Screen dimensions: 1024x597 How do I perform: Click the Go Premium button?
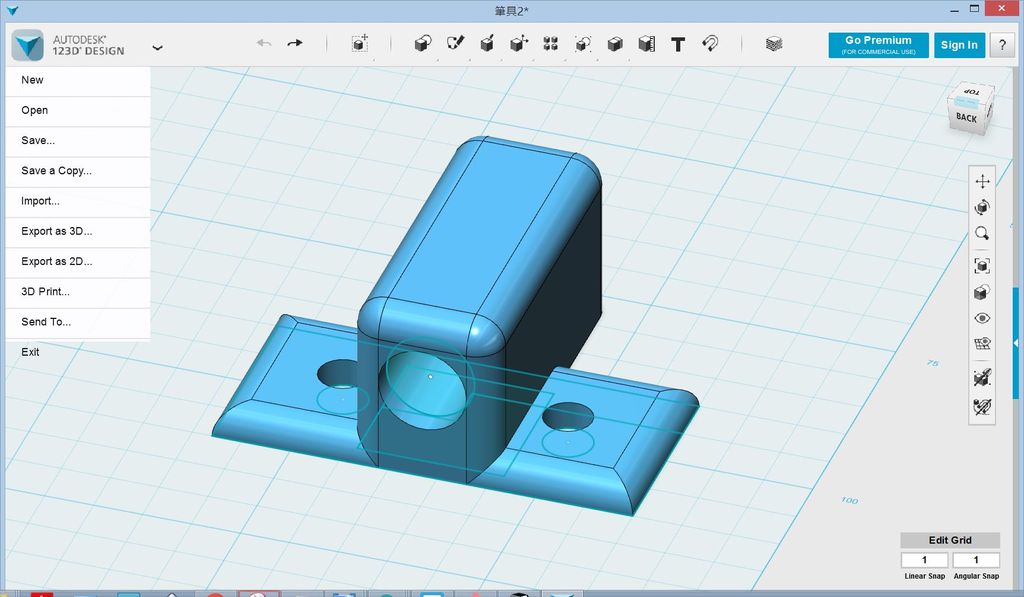click(878, 45)
